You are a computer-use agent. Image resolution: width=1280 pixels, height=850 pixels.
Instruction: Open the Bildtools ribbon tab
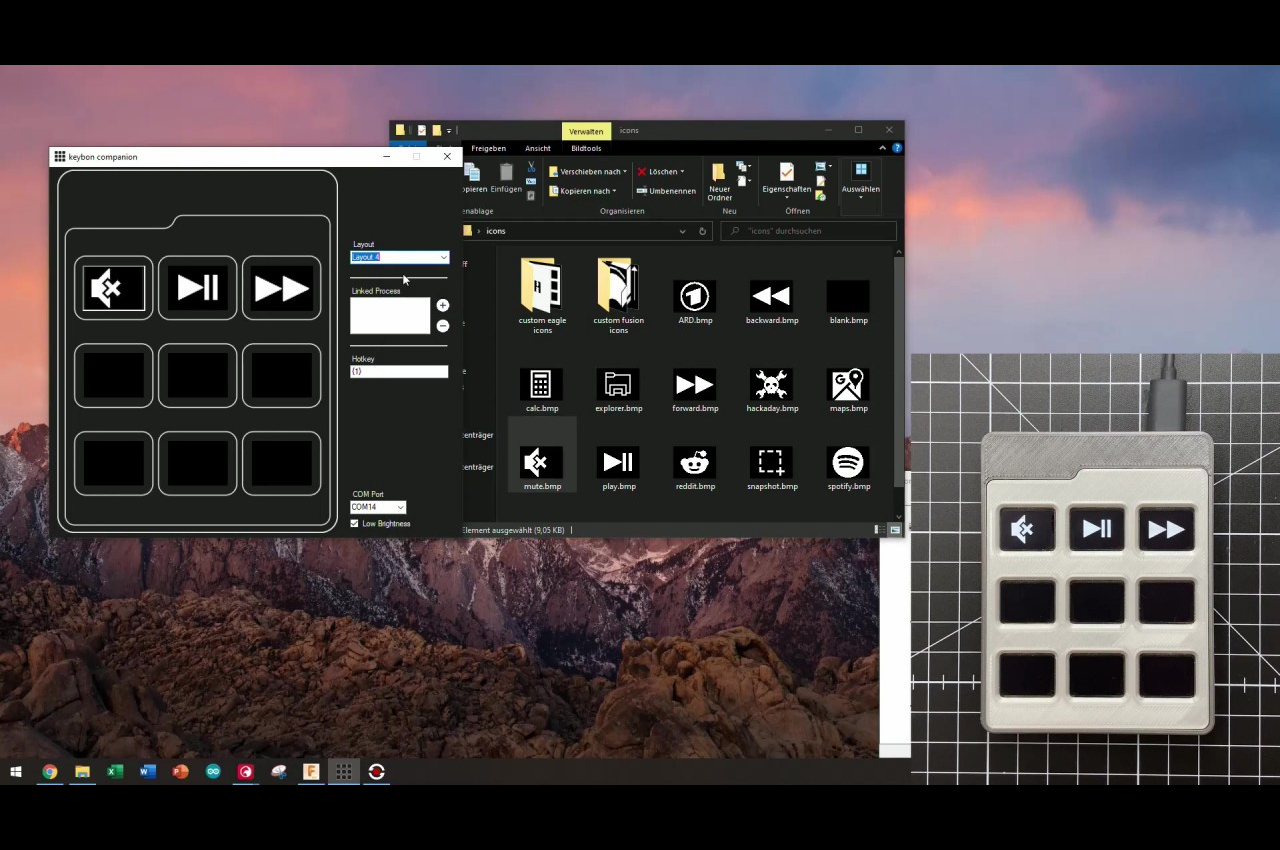(586, 149)
